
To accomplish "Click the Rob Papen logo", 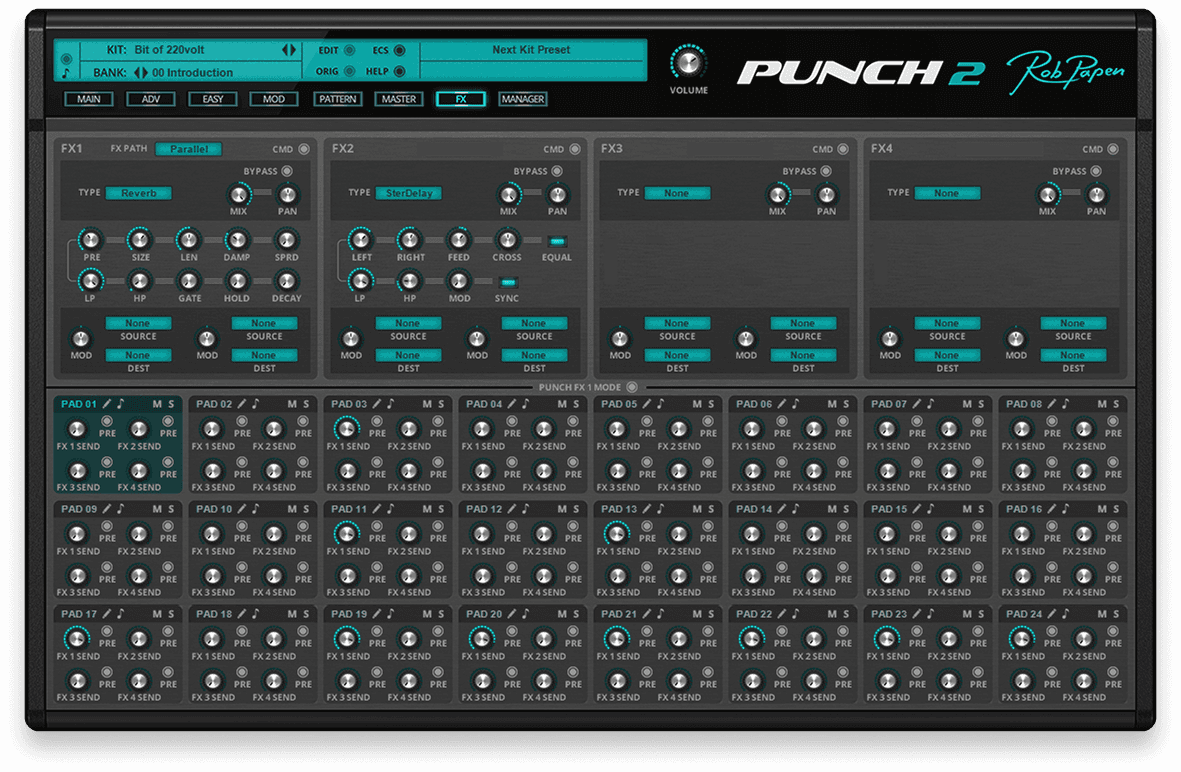I will pos(1067,70).
